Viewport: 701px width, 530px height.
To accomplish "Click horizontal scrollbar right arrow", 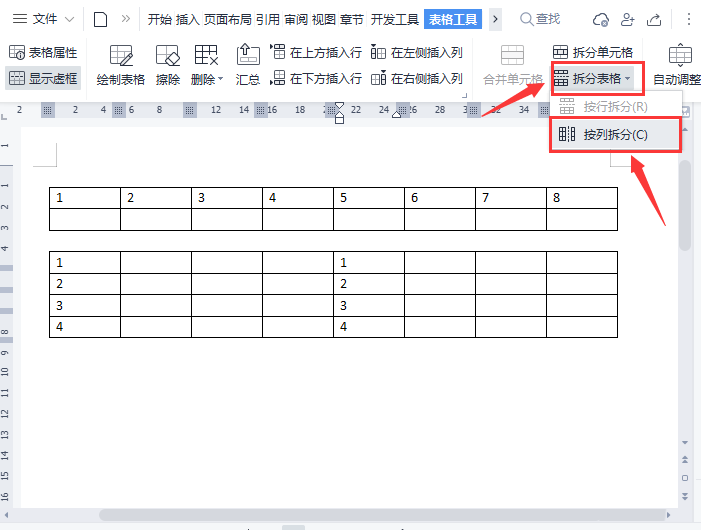I will 668,515.
